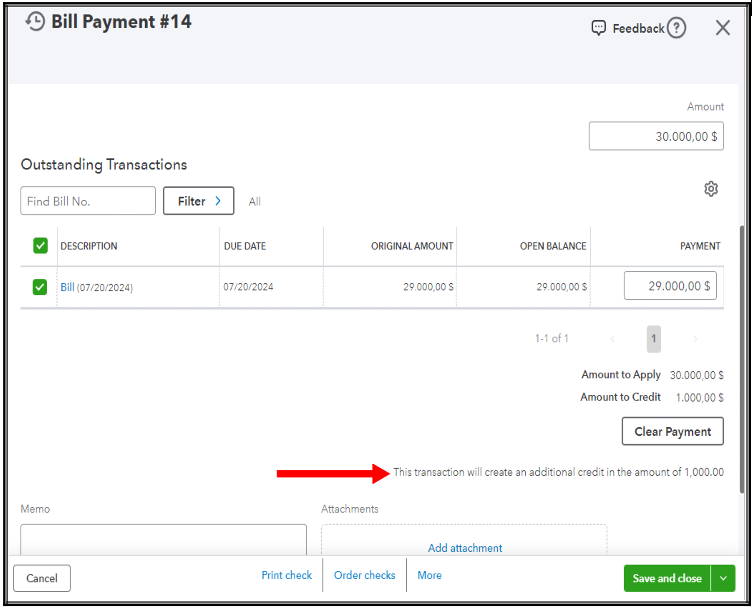Open the Feedback speech bubble icon
Image resolution: width=753 pixels, height=610 pixels.
[x=598, y=28]
